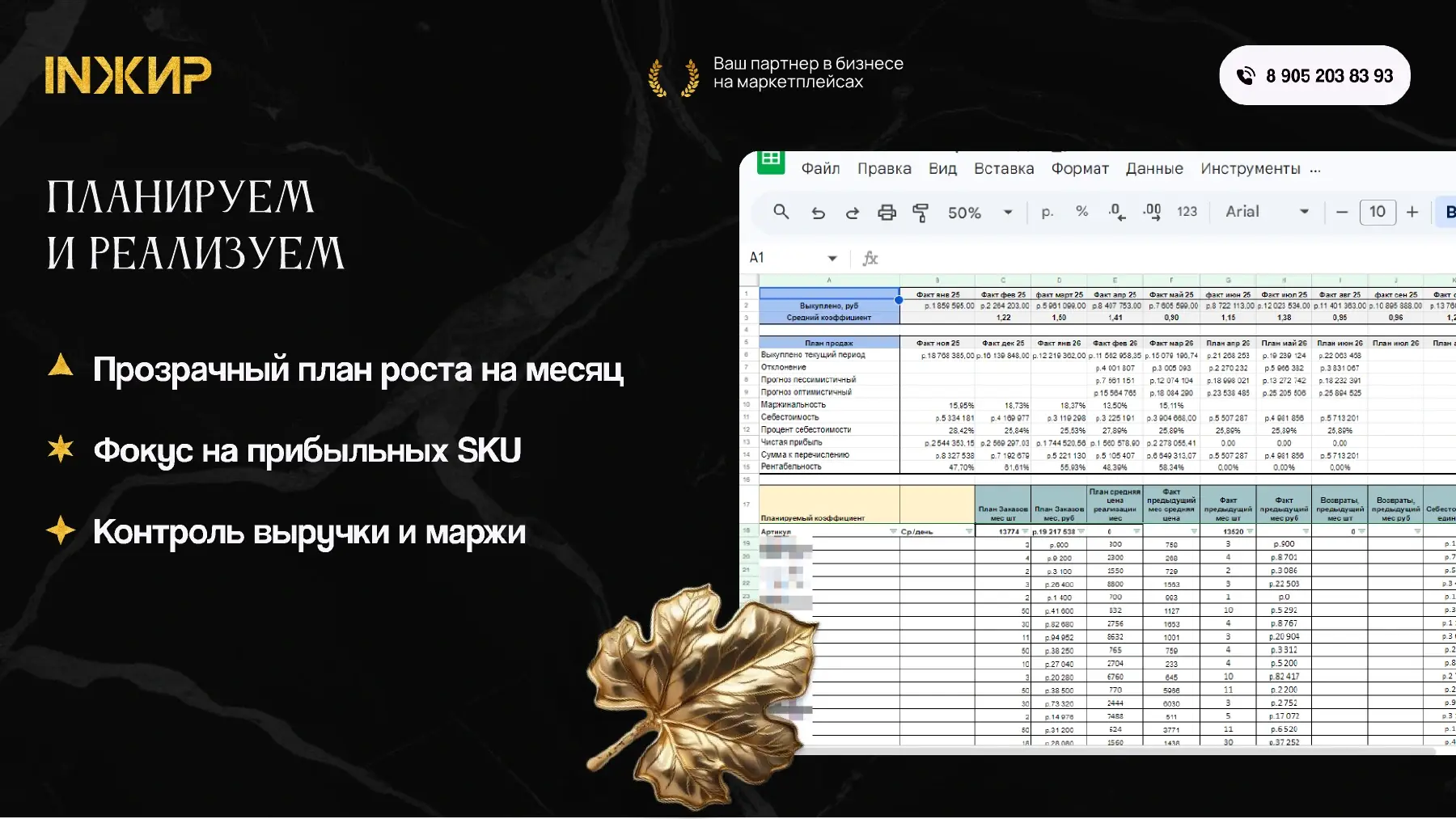The image size is (1456, 819).
Task: Open the Данные menu
Action: coord(1154,168)
